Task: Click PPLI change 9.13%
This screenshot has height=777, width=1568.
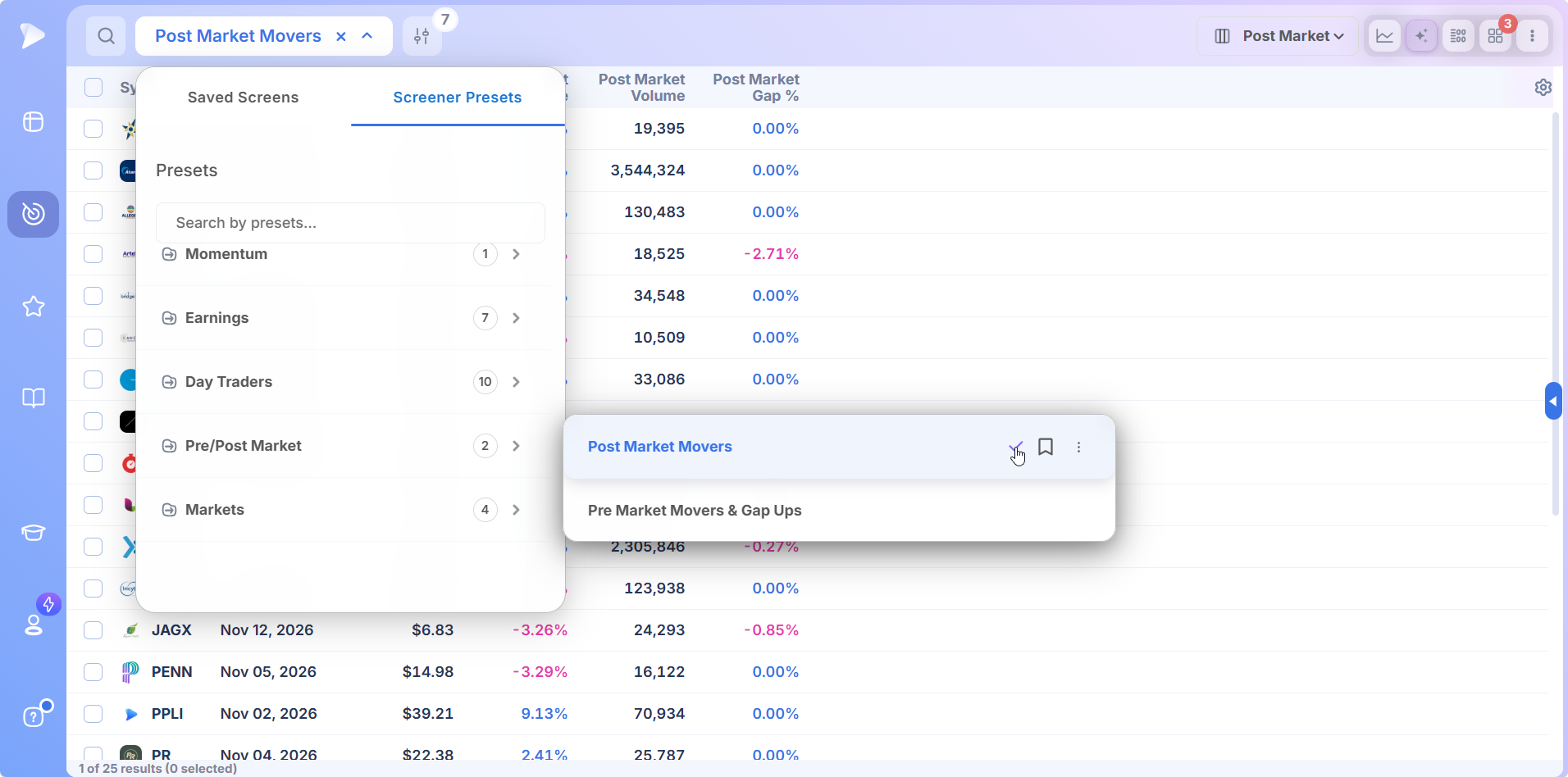Action: pos(545,714)
